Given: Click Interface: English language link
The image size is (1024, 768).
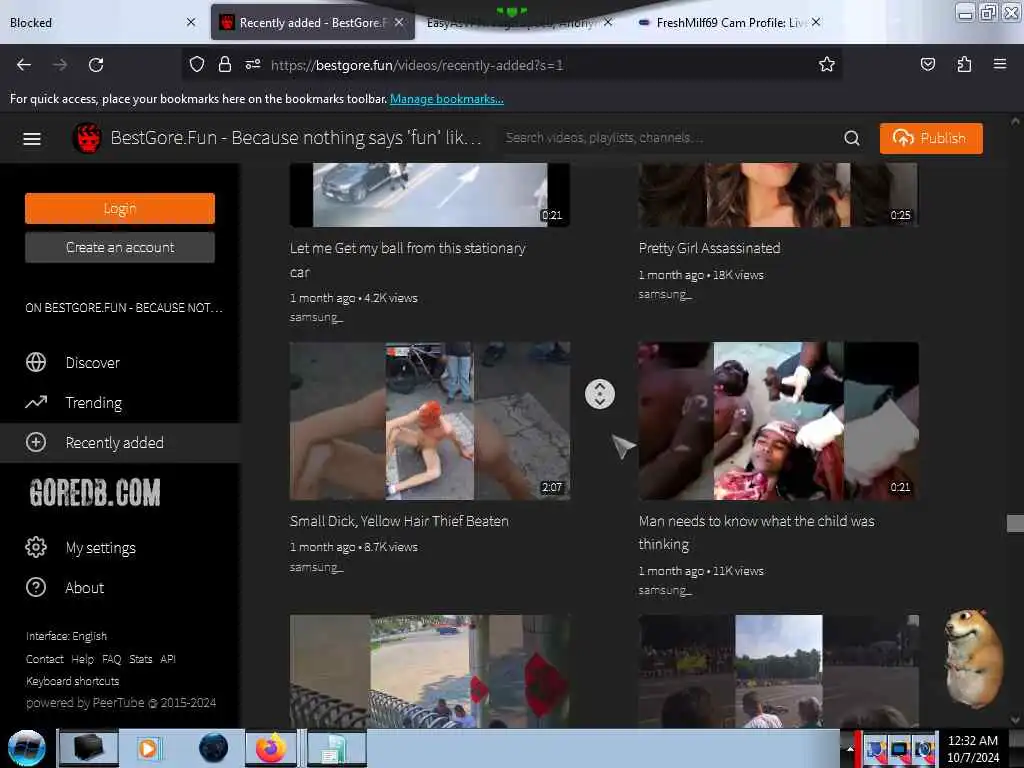Looking at the screenshot, I should 66,636.
